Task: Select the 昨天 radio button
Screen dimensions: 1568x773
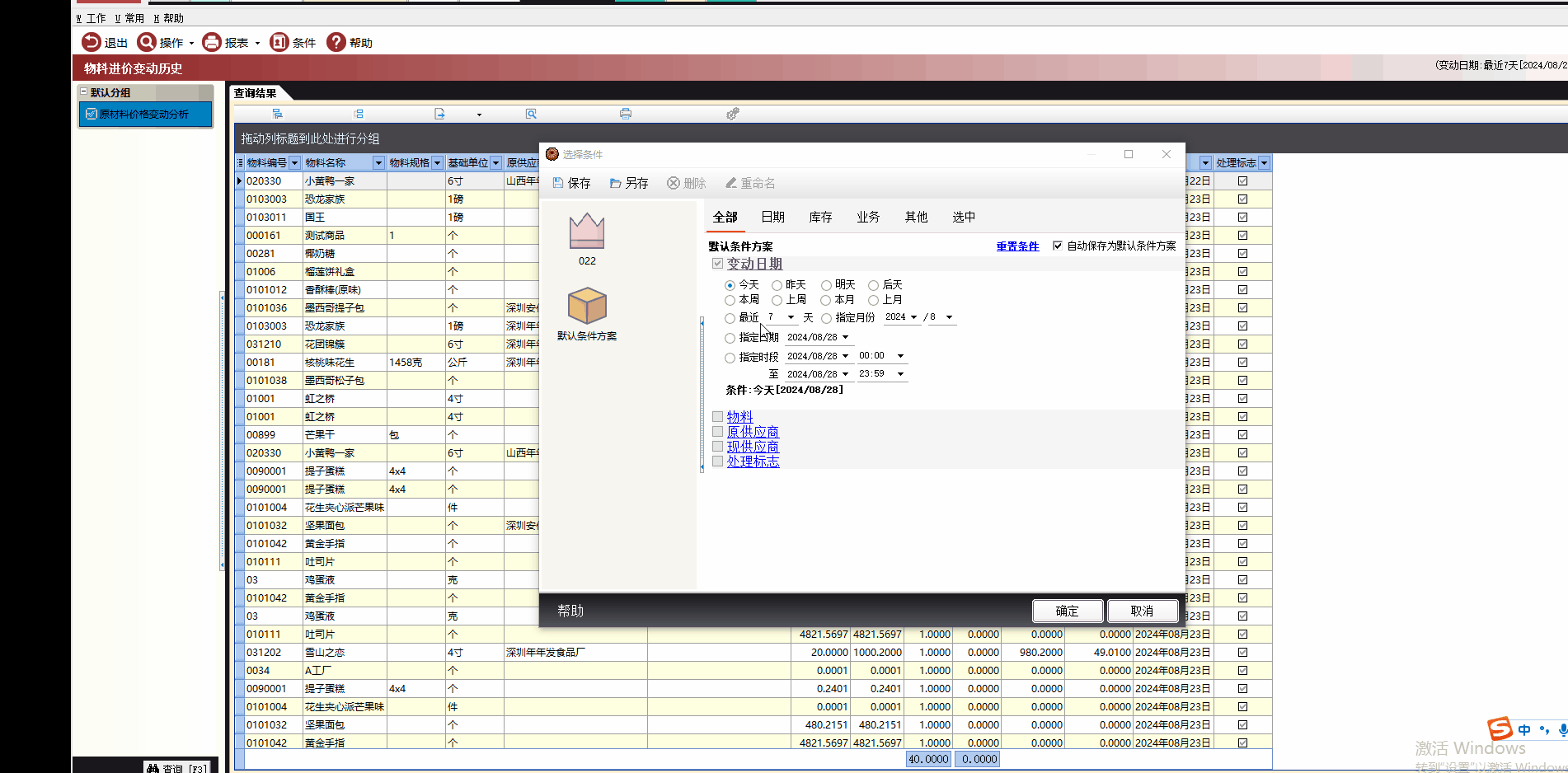Action: pyautogui.click(x=777, y=285)
